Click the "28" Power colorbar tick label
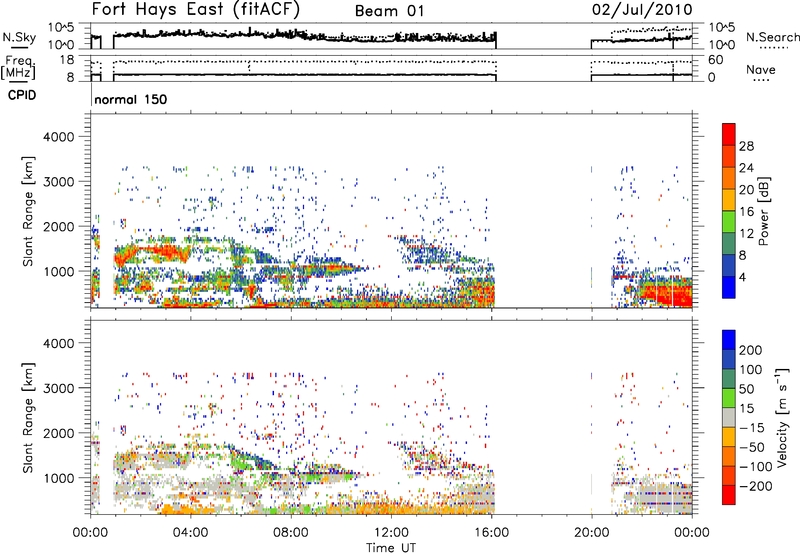The width and height of the screenshot is (800, 554). 746,146
